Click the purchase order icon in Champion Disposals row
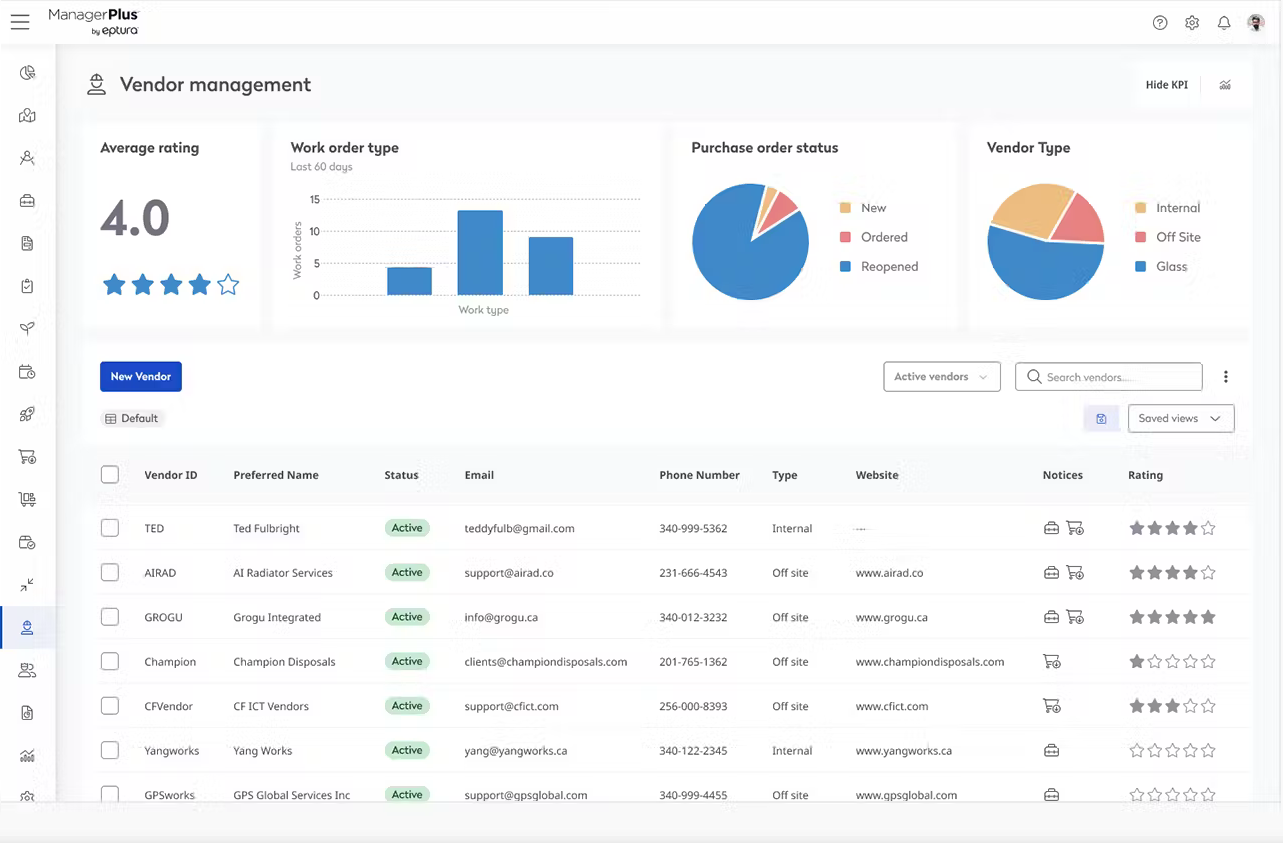The width and height of the screenshot is (1283, 843). tap(1052, 661)
